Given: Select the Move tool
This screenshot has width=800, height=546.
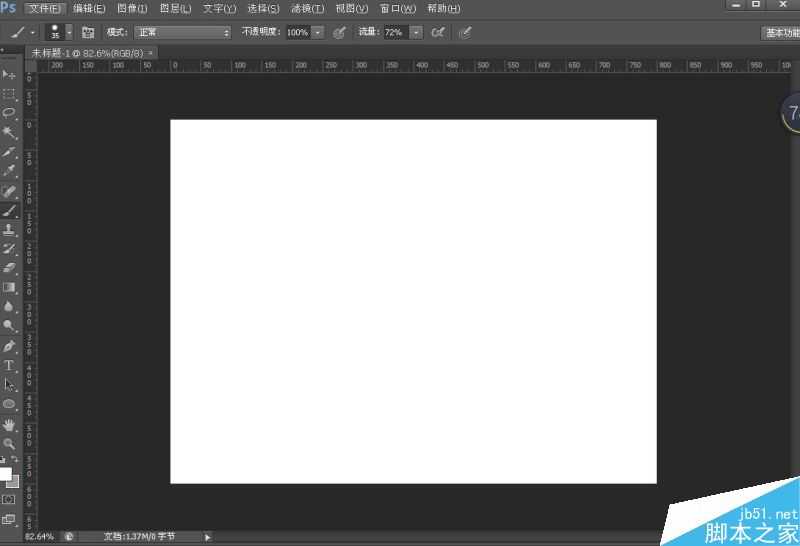Looking at the screenshot, I should (9, 75).
